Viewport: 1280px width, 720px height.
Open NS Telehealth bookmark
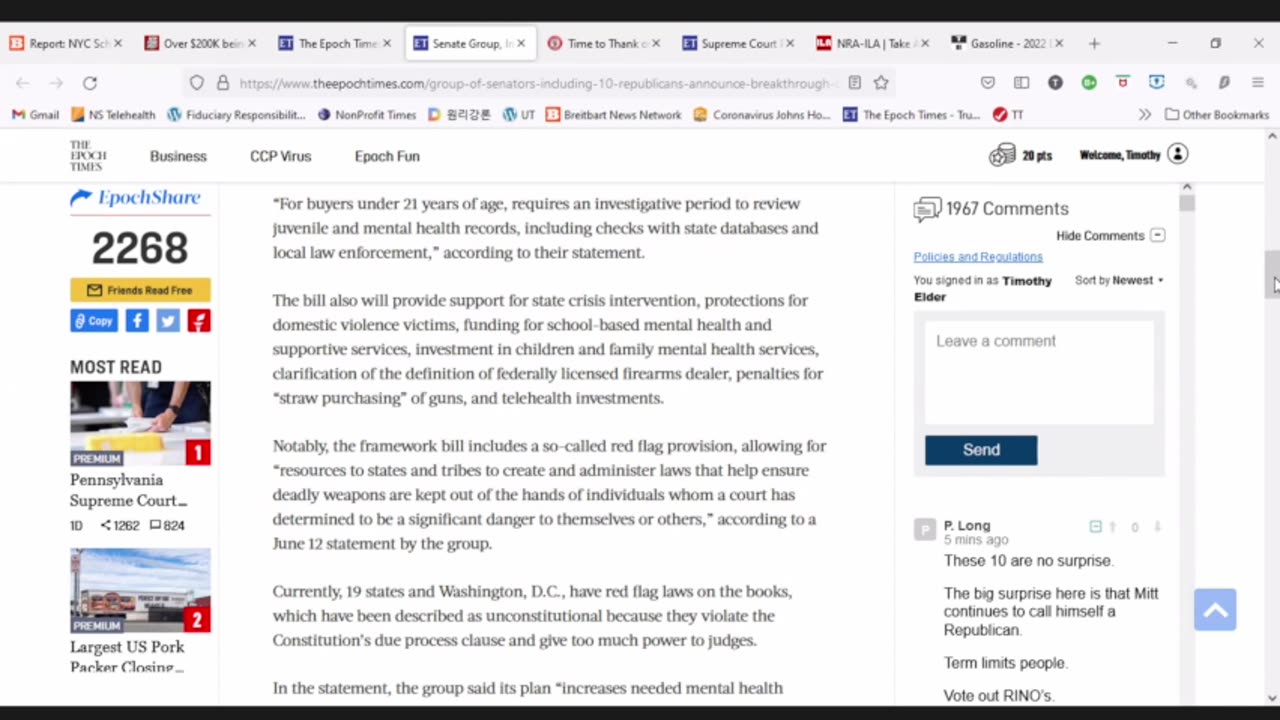click(x=113, y=115)
